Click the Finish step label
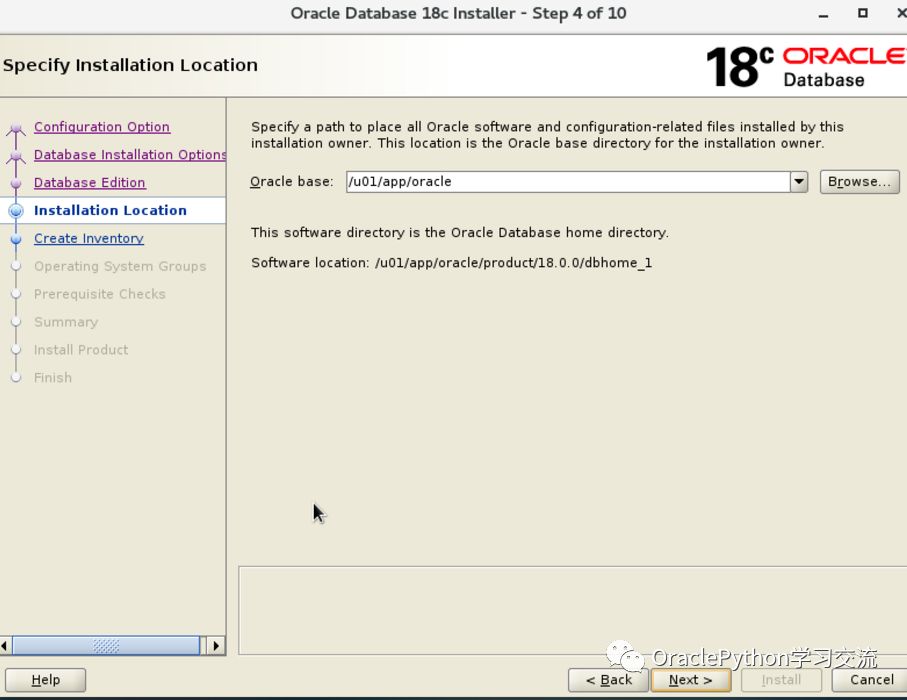The height and width of the screenshot is (700, 907). coord(53,377)
